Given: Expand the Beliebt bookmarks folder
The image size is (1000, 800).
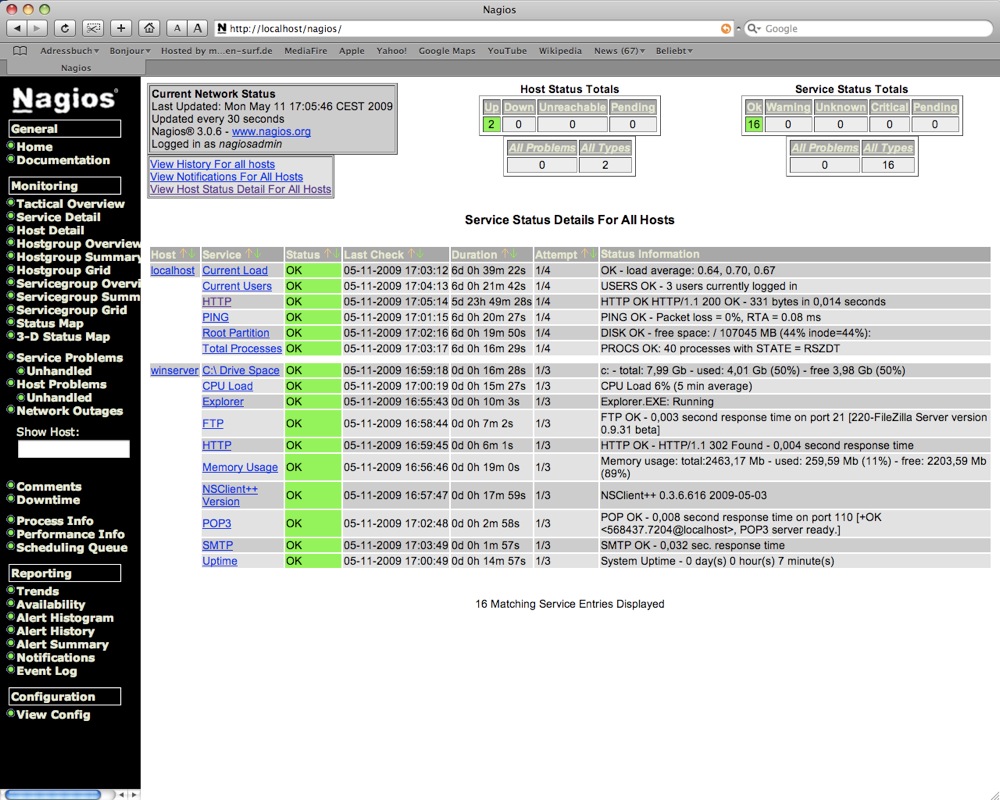Looking at the screenshot, I should (673, 51).
